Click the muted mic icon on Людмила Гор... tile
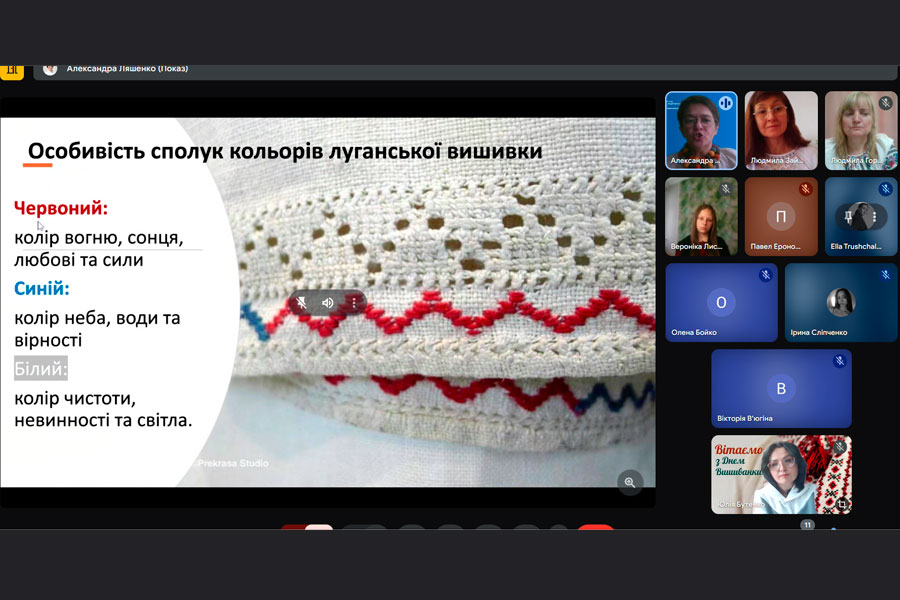 pos(886,103)
